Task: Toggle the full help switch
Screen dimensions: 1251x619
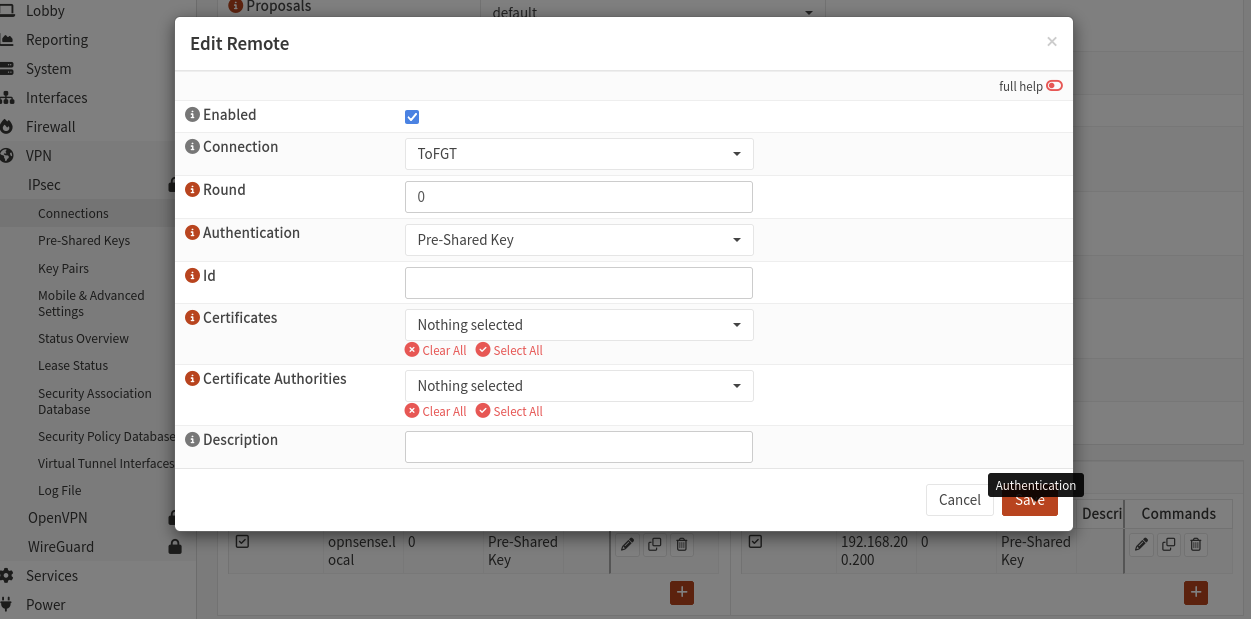Action: click(x=1054, y=86)
